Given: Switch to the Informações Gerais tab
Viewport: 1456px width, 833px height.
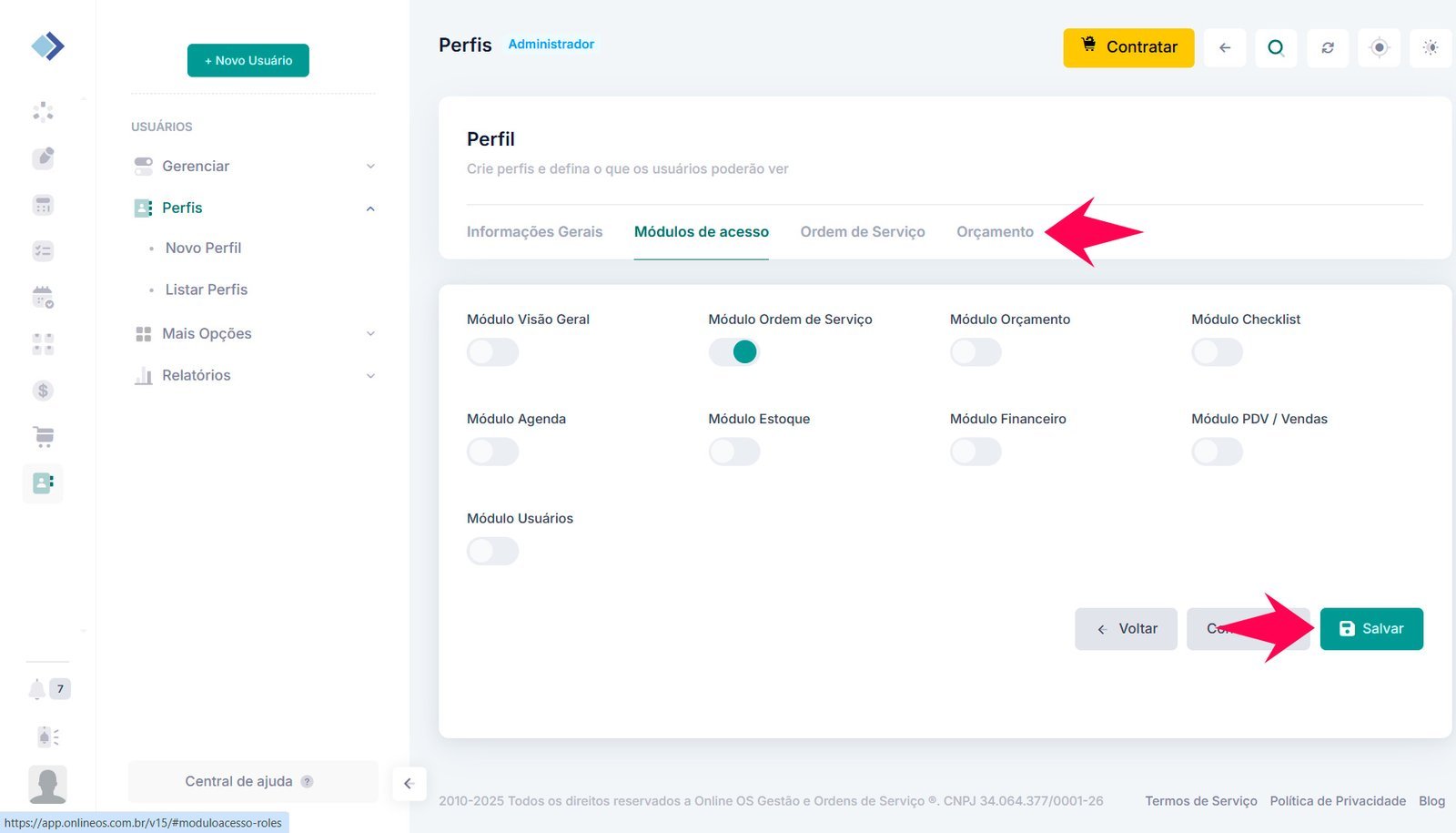Looking at the screenshot, I should (534, 232).
